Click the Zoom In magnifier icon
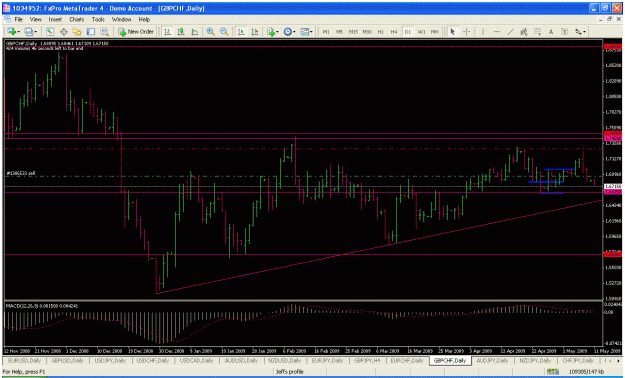 click(210, 32)
